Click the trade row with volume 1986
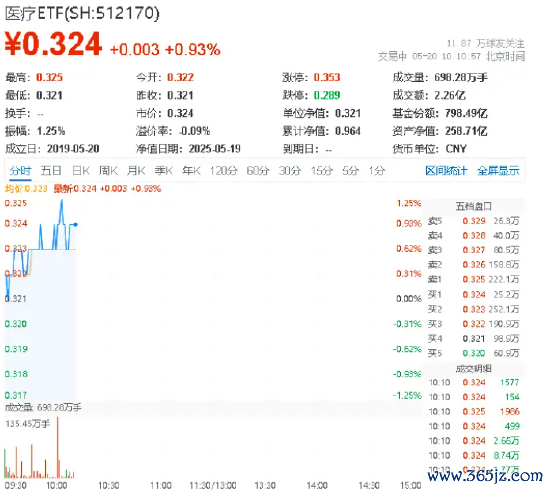The height and width of the screenshot is (491, 550). [x=474, y=411]
